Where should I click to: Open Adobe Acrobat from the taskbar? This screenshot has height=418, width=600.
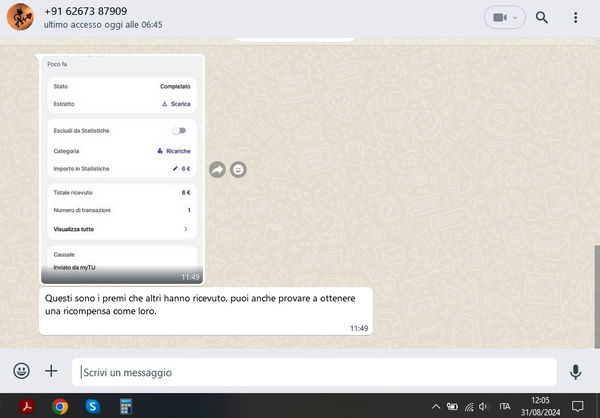pos(27,406)
